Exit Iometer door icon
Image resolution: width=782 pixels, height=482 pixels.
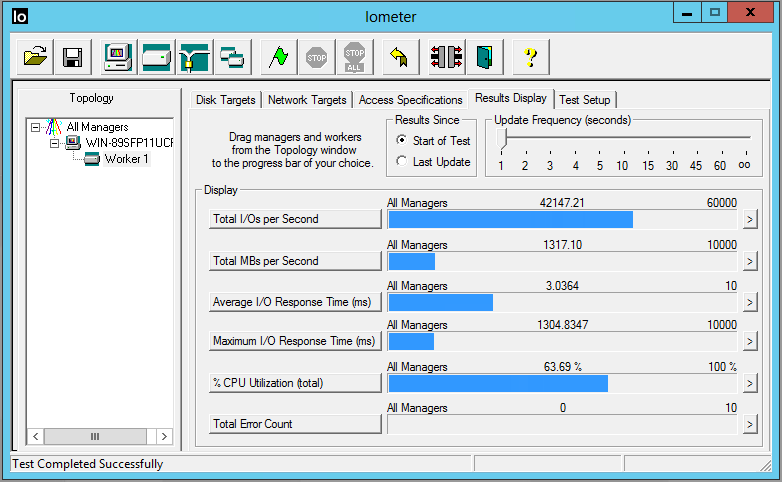[484, 57]
